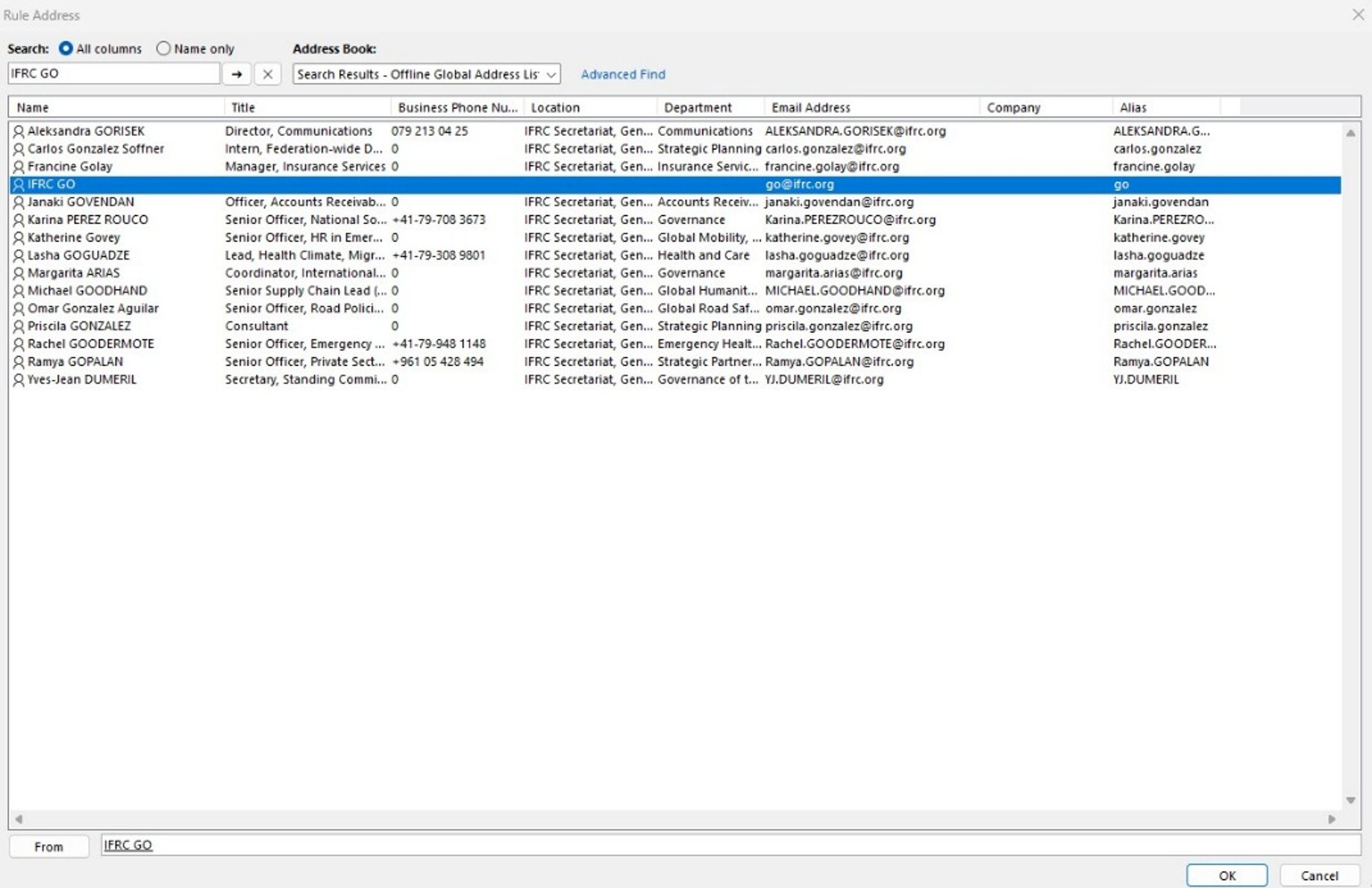This screenshot has width=1372, height=888.
Task: Click contact icon beside Janaki GOVENDAN
Action: [x=19, y=202]
